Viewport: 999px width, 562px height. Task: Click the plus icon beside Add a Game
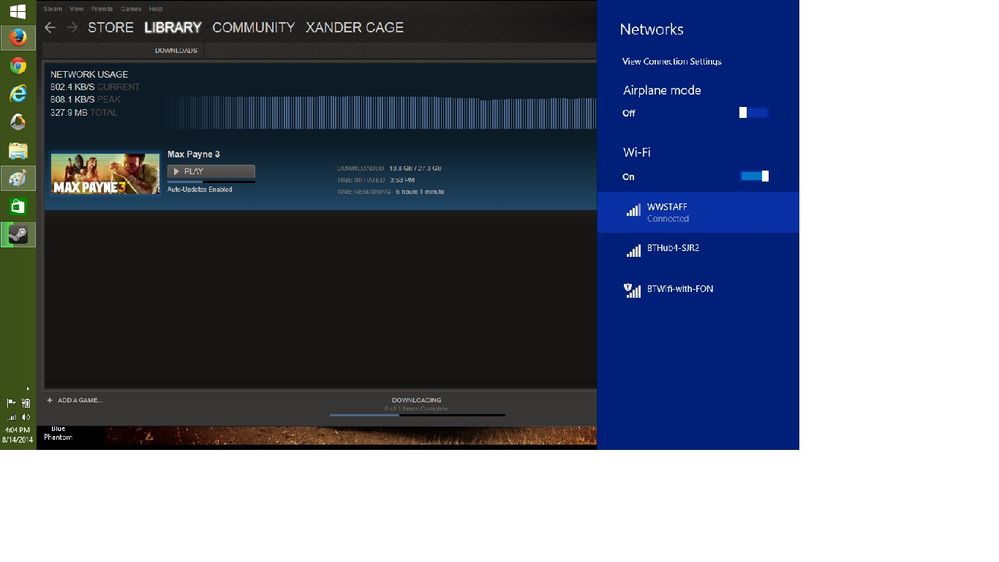point(50,400)
